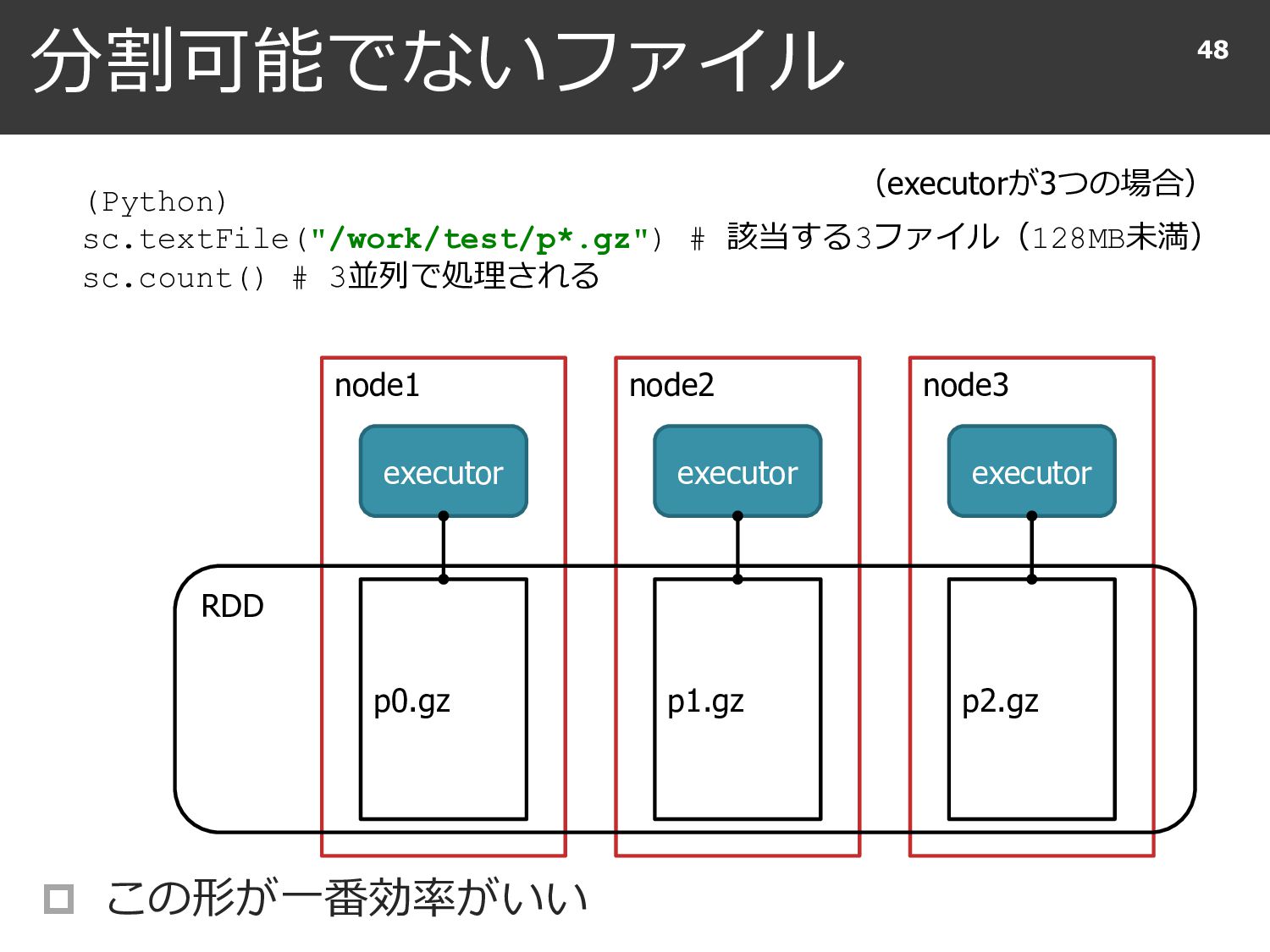Click the slide title 分割可能でないファイル
This screenshot has height=952, width=1270.
point(438,60)
